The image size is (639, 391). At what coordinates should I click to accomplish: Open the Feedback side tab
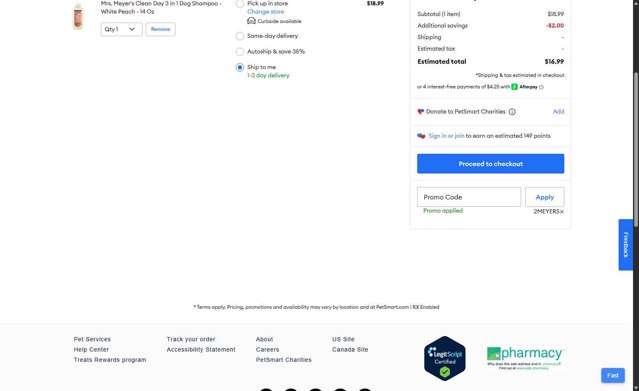point(626,245)
